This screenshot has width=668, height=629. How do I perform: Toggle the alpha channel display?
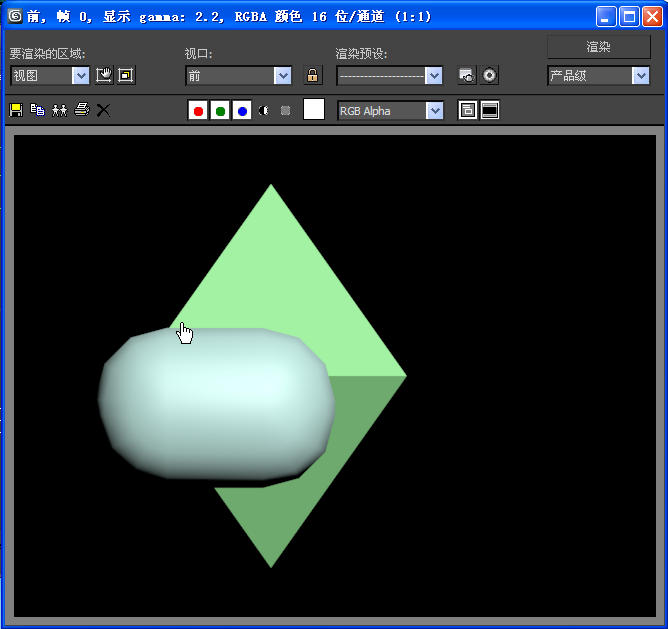point(264,110)
